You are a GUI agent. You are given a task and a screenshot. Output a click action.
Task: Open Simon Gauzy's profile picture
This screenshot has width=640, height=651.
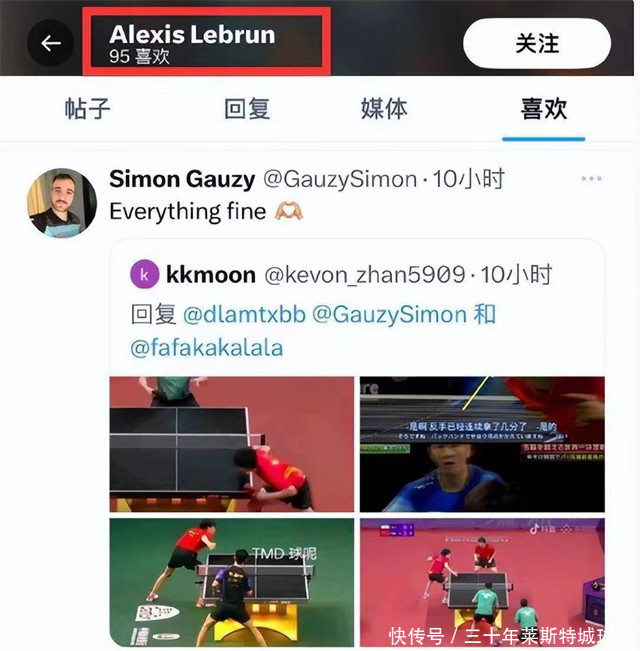[62, 203]
